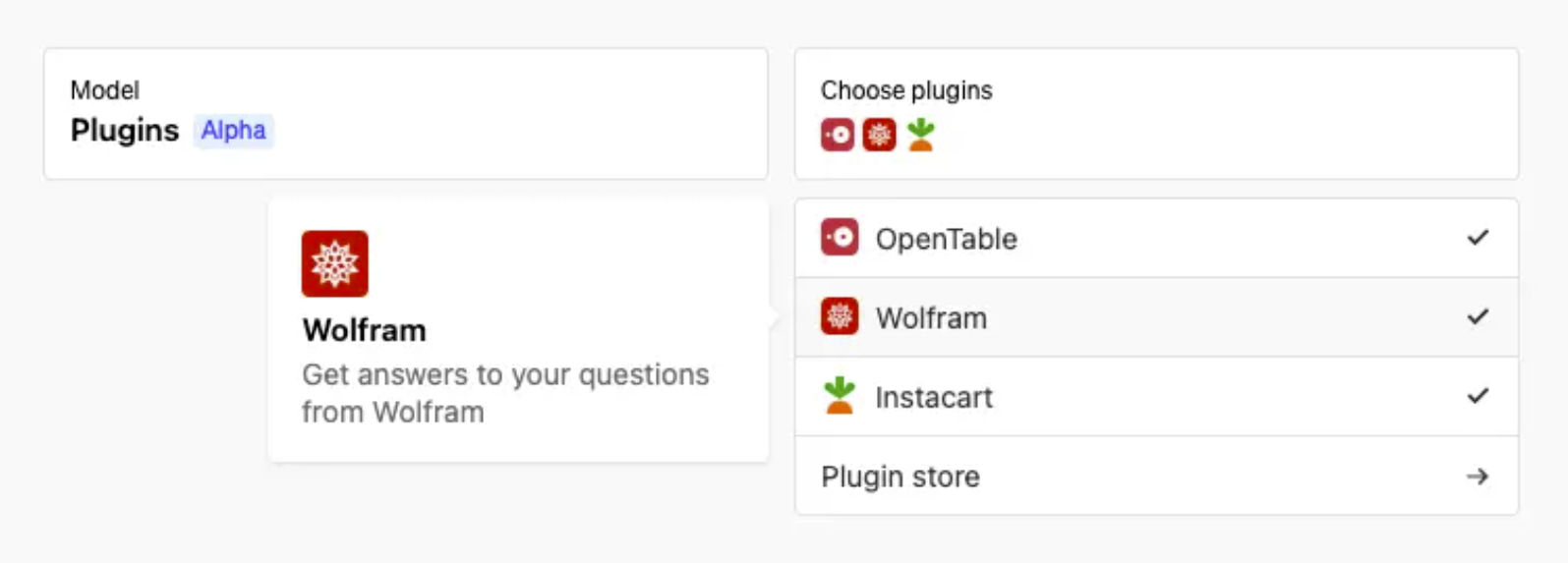This screenshot has width=1568, height=563.
Task: Uncheck the OpenTable plugin checkmark
Action: [x=1478, y=238]
